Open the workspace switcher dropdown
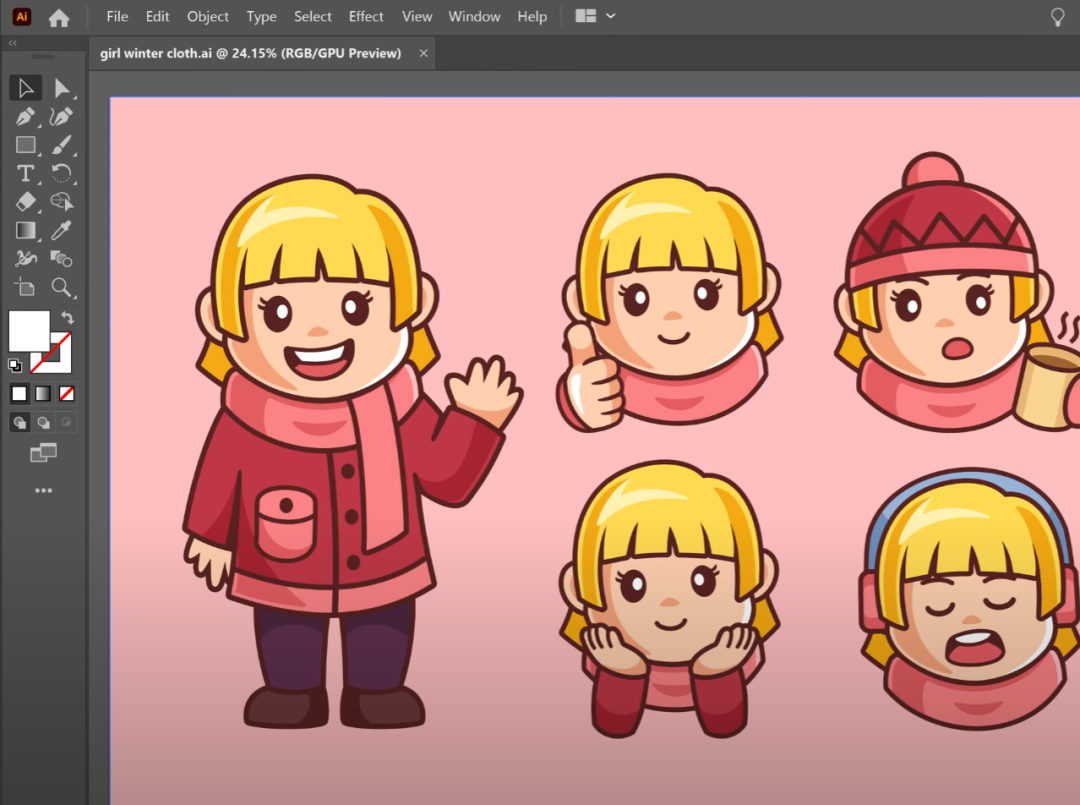 tap(596, 17)
